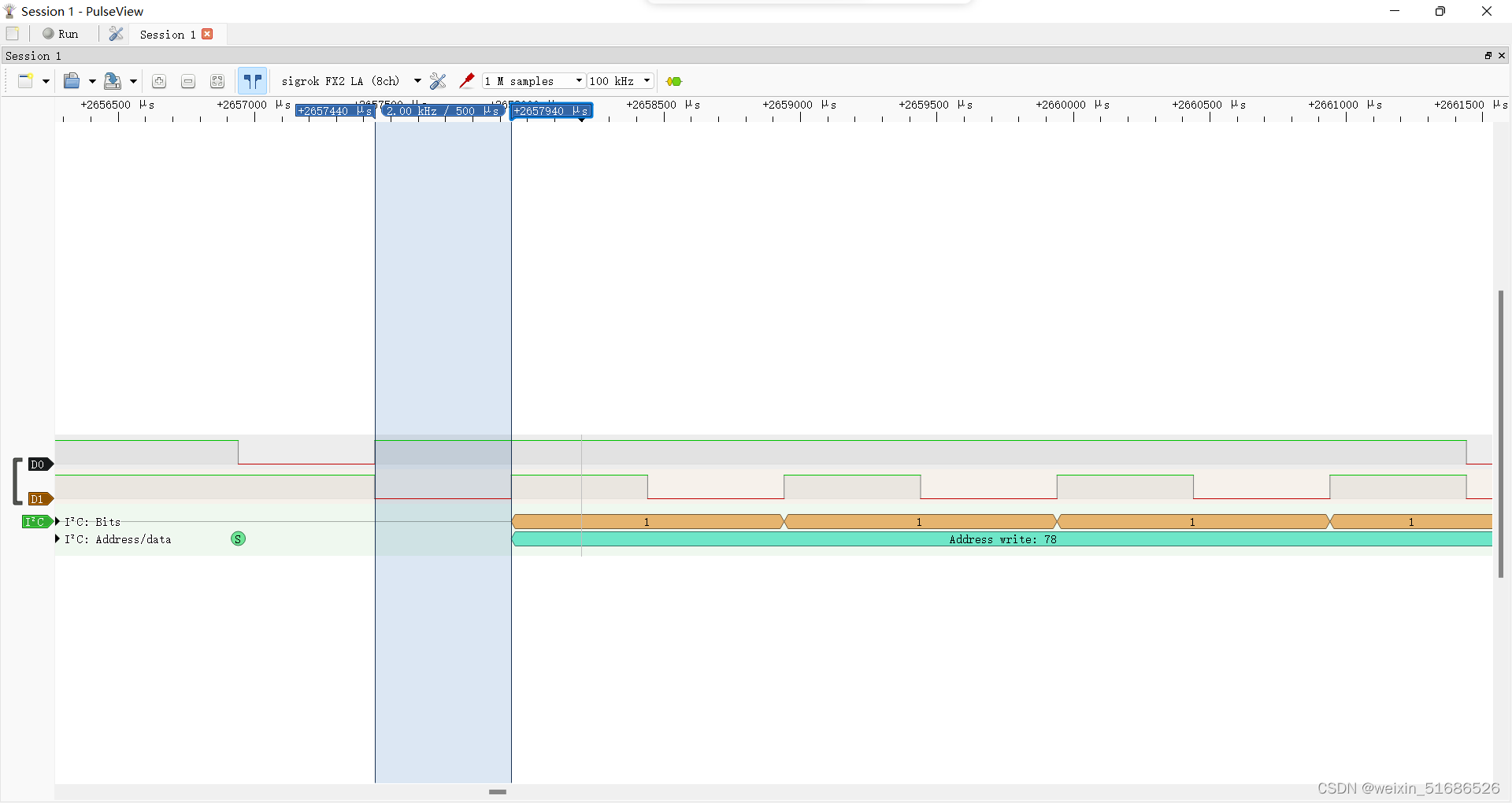Image resolution: width=1512 pixels, height=803 pixels.
Task: Switch to the Session 1 tab
Action: click(167, 35)
